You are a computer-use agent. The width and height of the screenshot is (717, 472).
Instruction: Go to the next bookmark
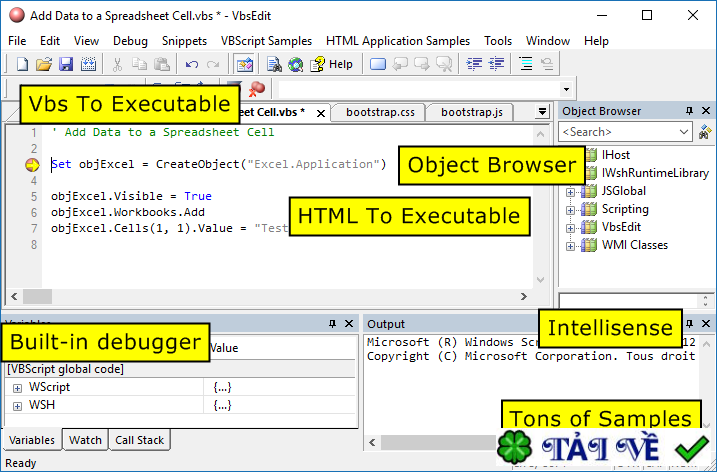coord(422,64)
